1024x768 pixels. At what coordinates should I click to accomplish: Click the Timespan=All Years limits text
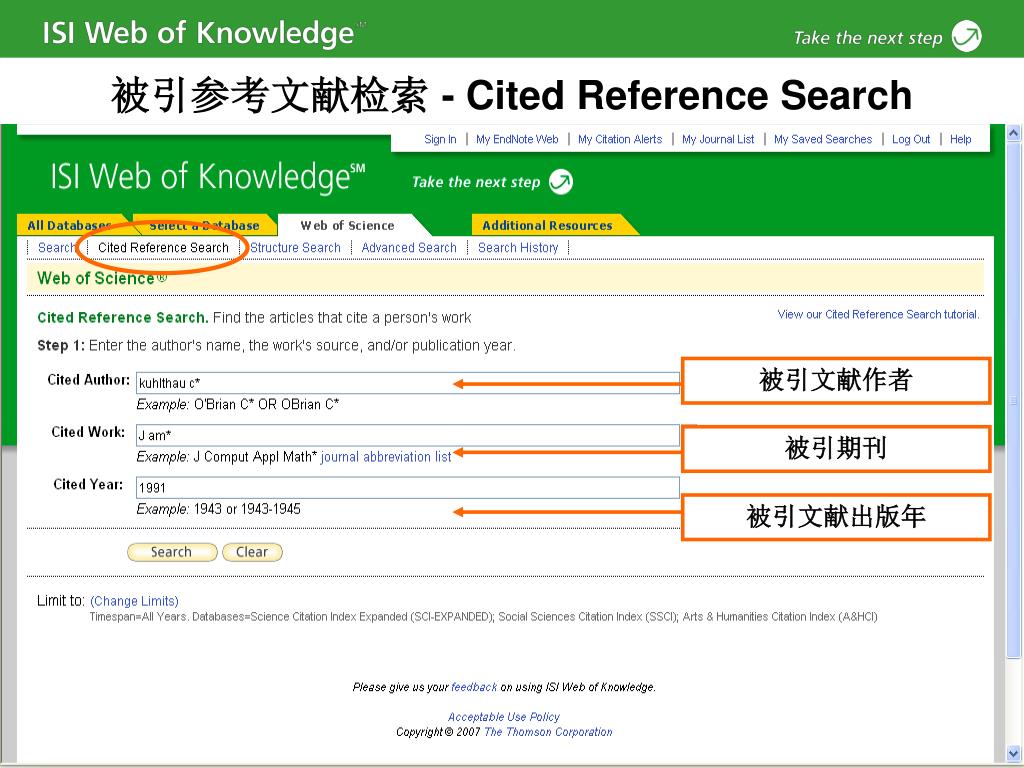(x=483, y=616)
